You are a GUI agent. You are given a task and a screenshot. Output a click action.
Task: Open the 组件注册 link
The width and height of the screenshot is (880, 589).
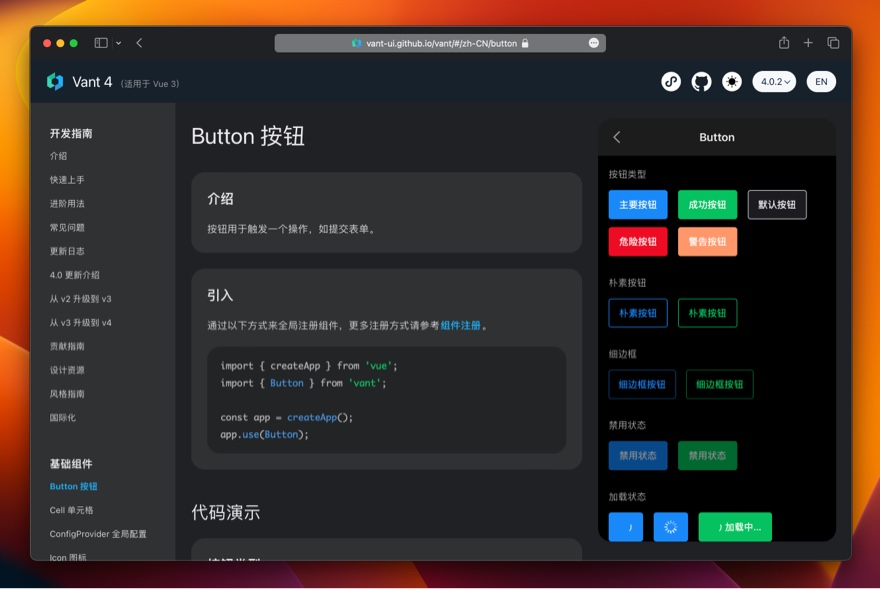coord(461,326)
